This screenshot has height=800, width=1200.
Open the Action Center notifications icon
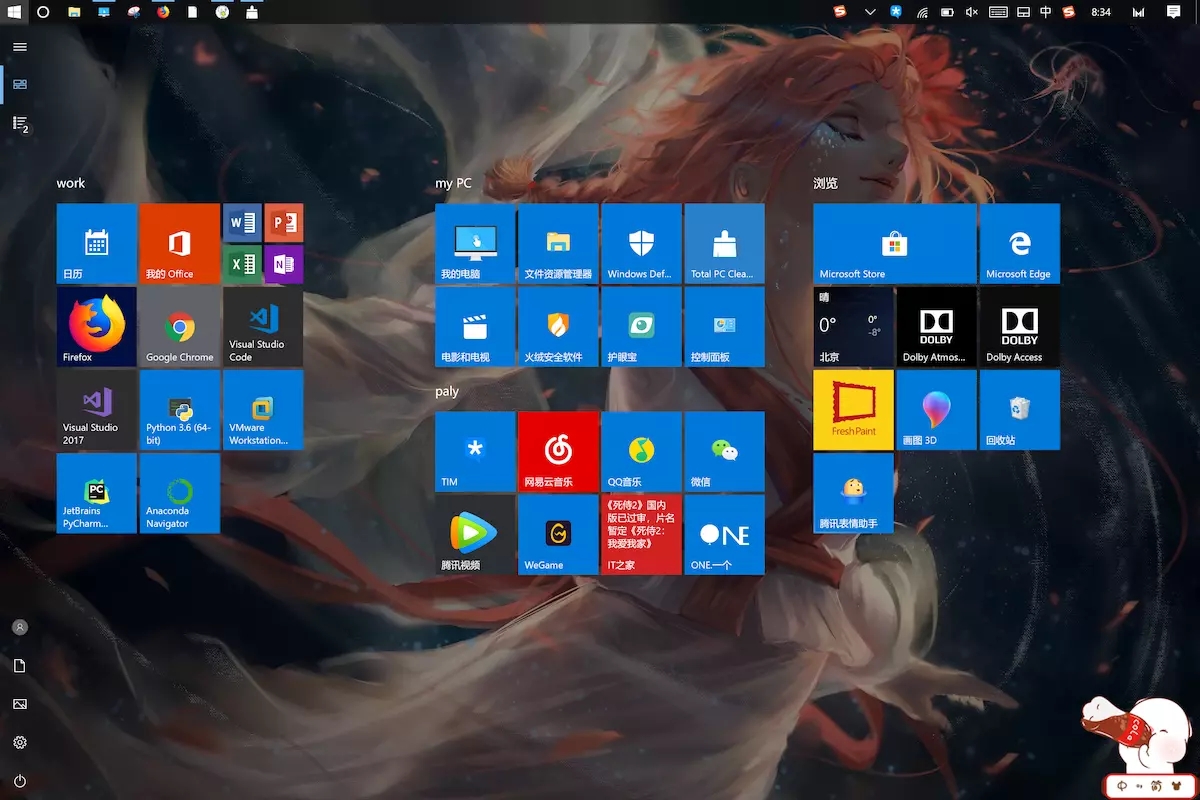click(1174, 12)
